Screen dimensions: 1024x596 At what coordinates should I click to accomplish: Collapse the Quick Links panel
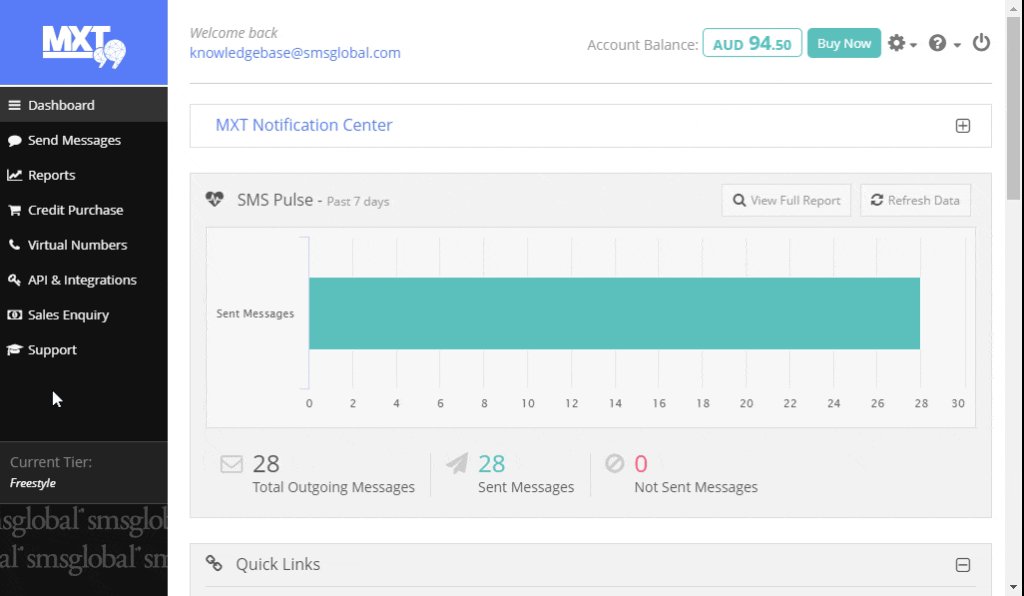pos(962,565)
